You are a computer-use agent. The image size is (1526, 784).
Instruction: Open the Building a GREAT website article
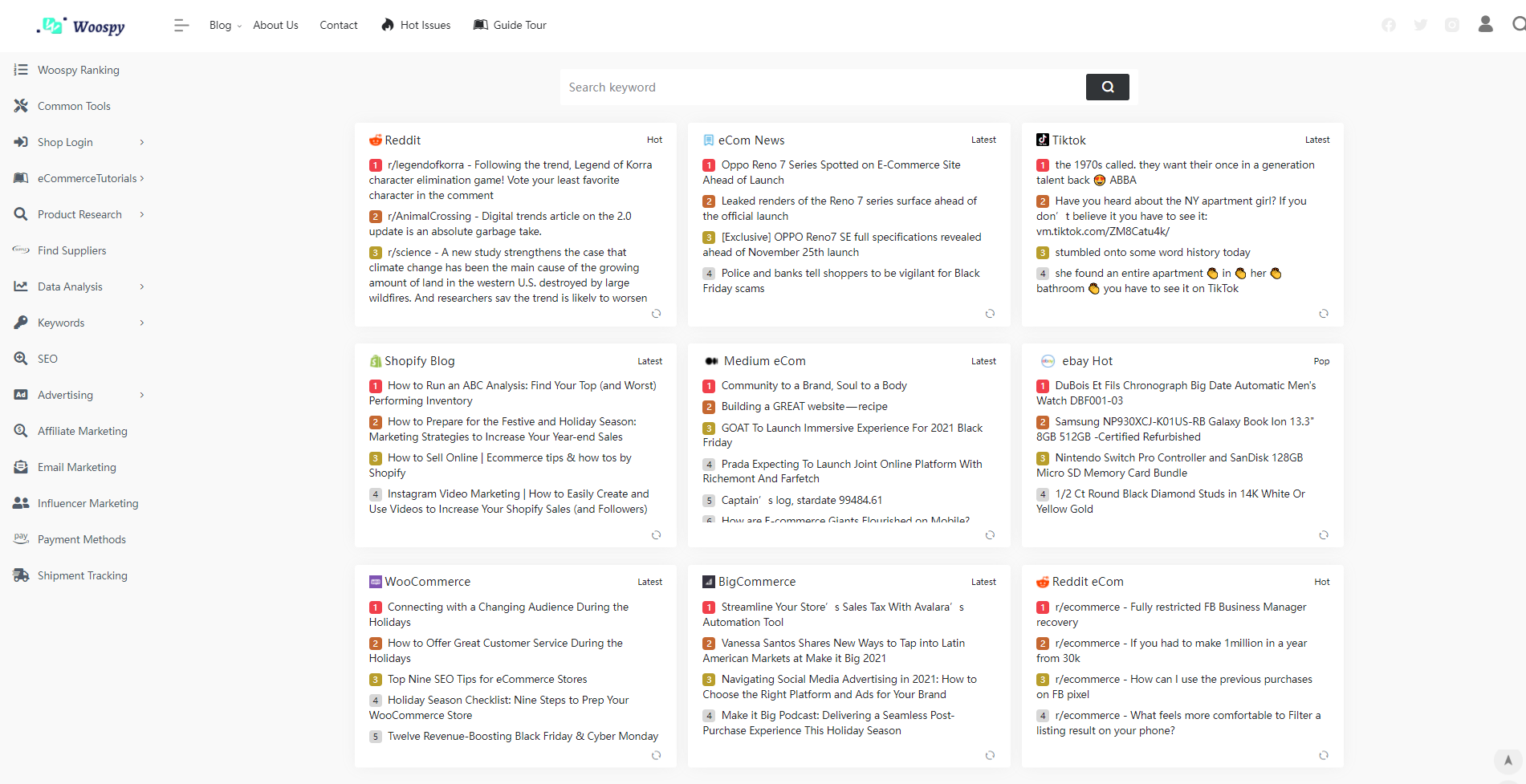804,407
